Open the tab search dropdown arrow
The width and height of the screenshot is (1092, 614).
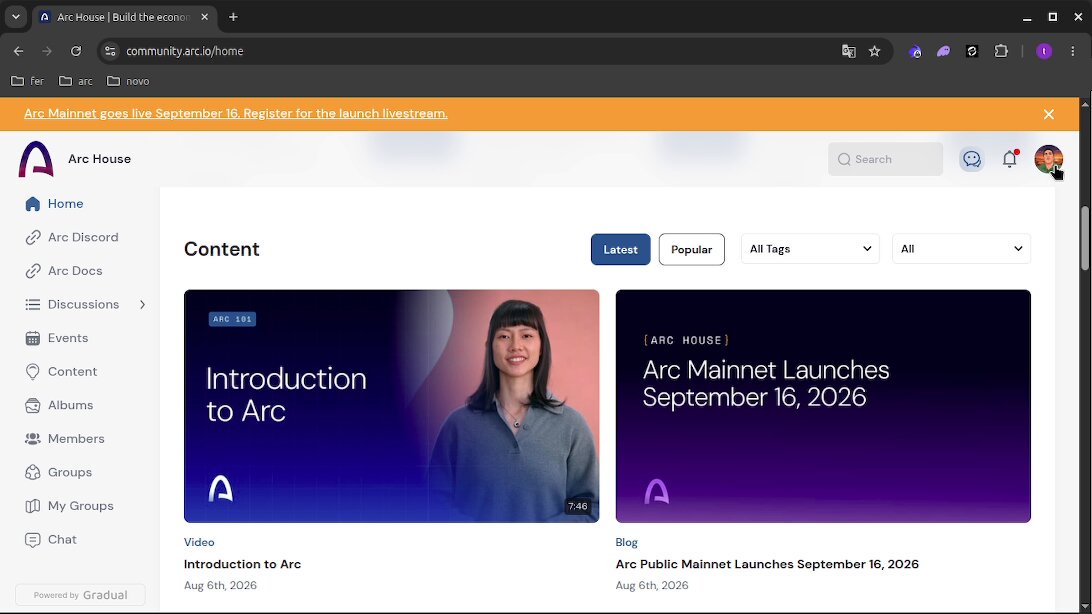[15, 17]
